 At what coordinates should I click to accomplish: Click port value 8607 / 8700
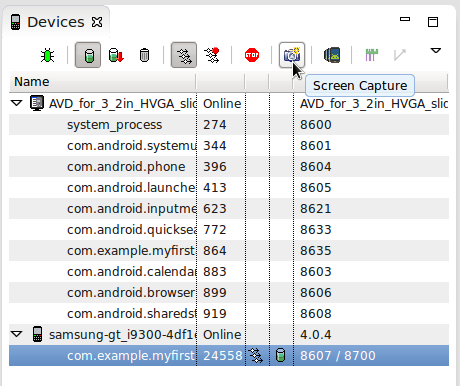coord(338,356)
